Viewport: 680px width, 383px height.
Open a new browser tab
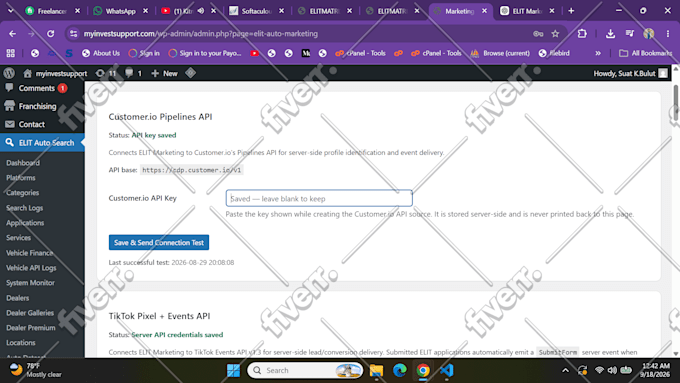coord(571,11)
